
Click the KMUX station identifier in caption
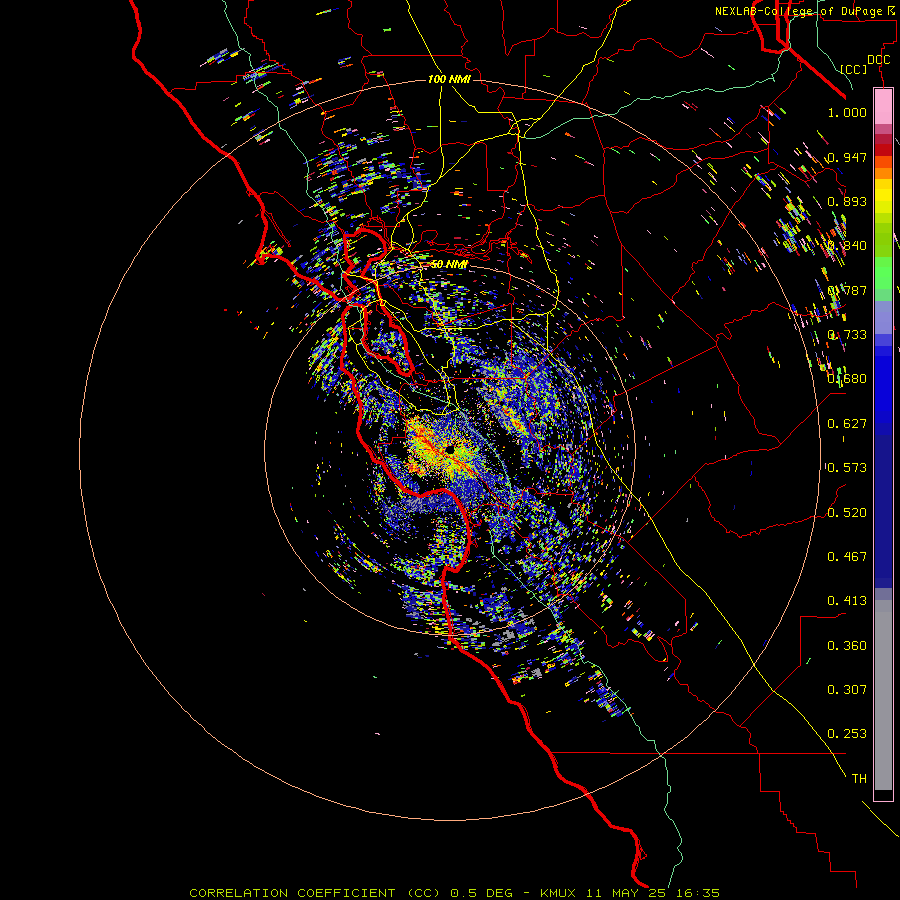558,893
